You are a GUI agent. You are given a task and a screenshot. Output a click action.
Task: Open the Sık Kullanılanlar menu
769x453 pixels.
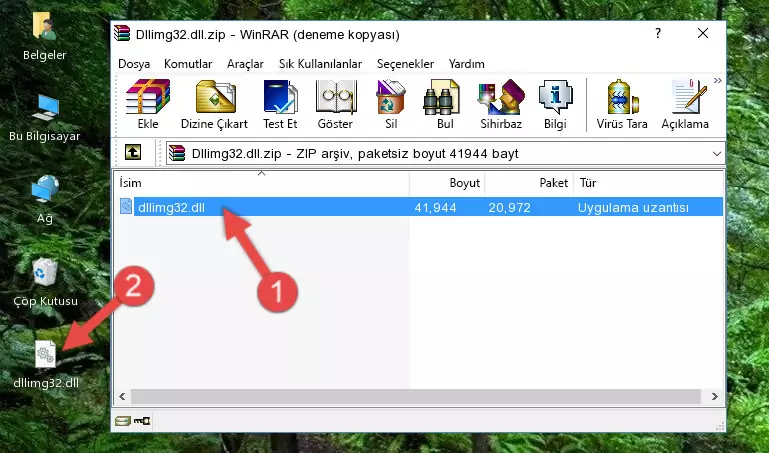(x=320, y=64)
